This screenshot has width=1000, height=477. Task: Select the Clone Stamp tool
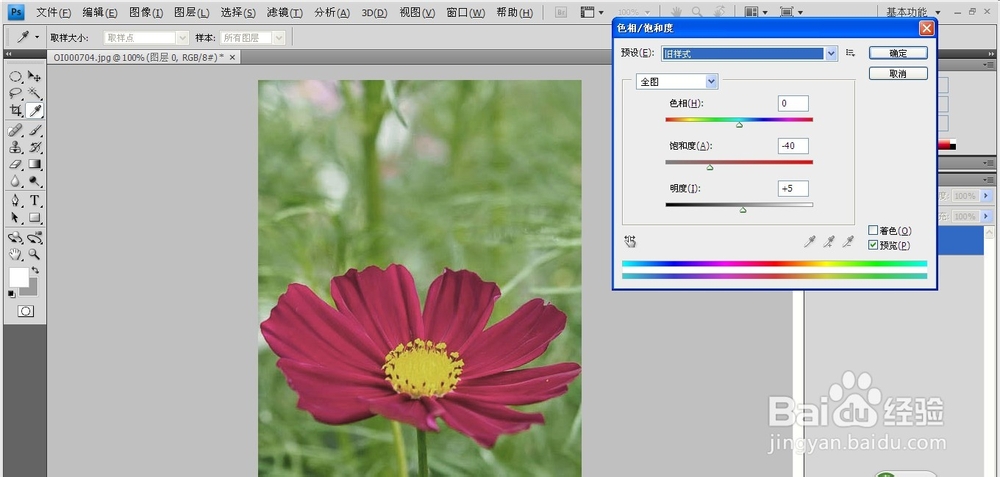point(15,147)
